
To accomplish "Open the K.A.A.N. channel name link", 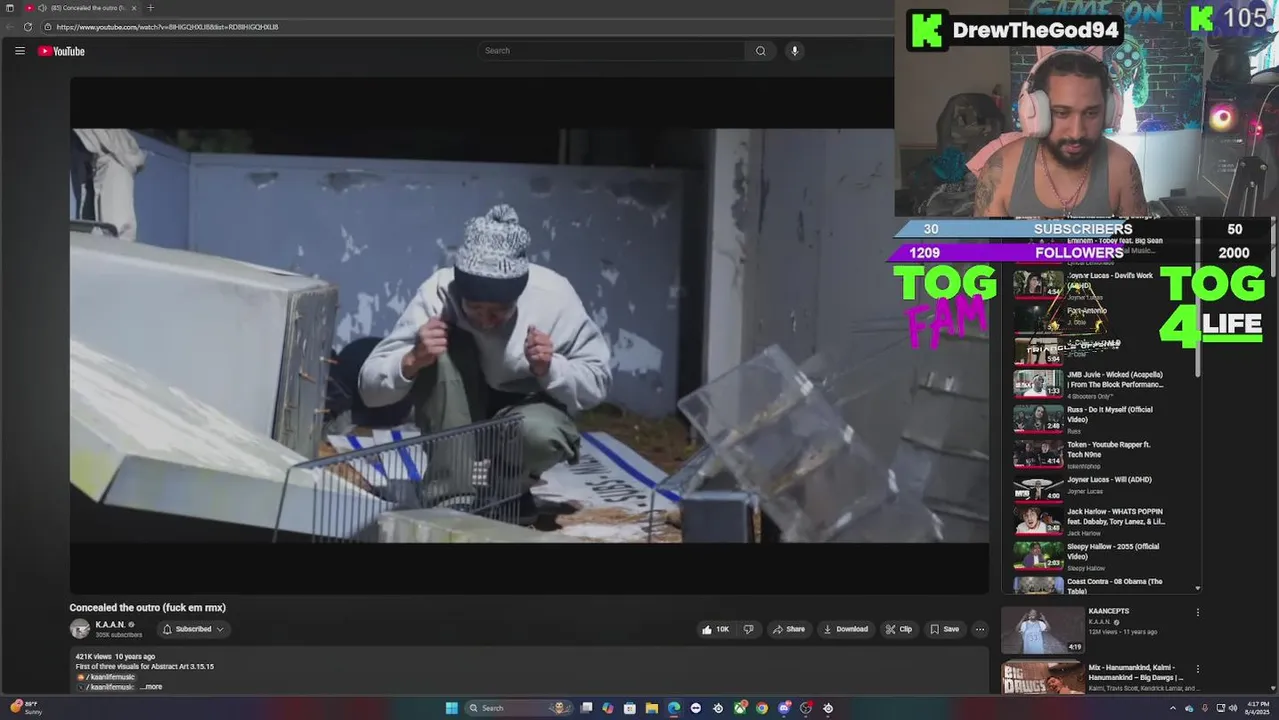I will (x=110, y=625).
